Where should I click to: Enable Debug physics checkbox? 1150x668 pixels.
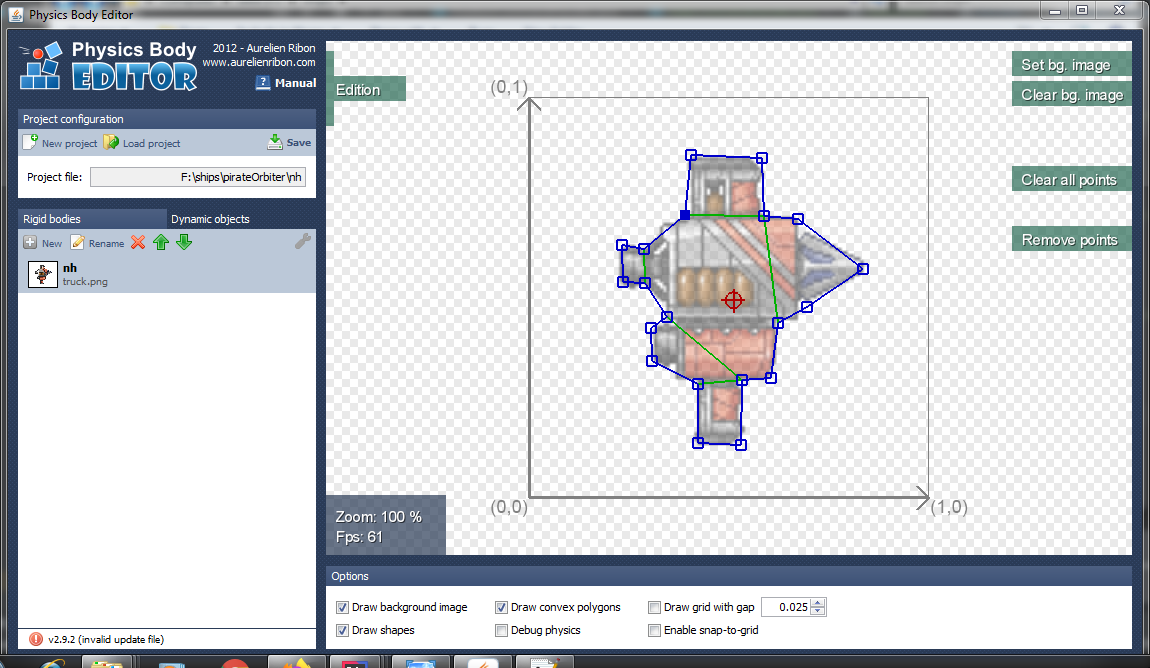coord(501,630)
